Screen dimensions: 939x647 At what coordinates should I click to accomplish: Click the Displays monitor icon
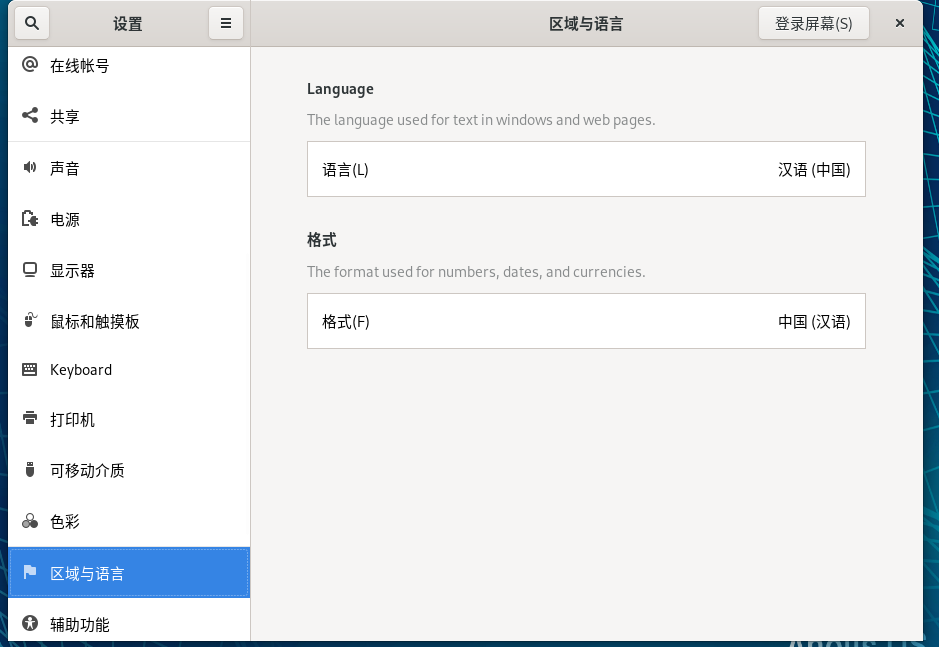click(30, 270)
